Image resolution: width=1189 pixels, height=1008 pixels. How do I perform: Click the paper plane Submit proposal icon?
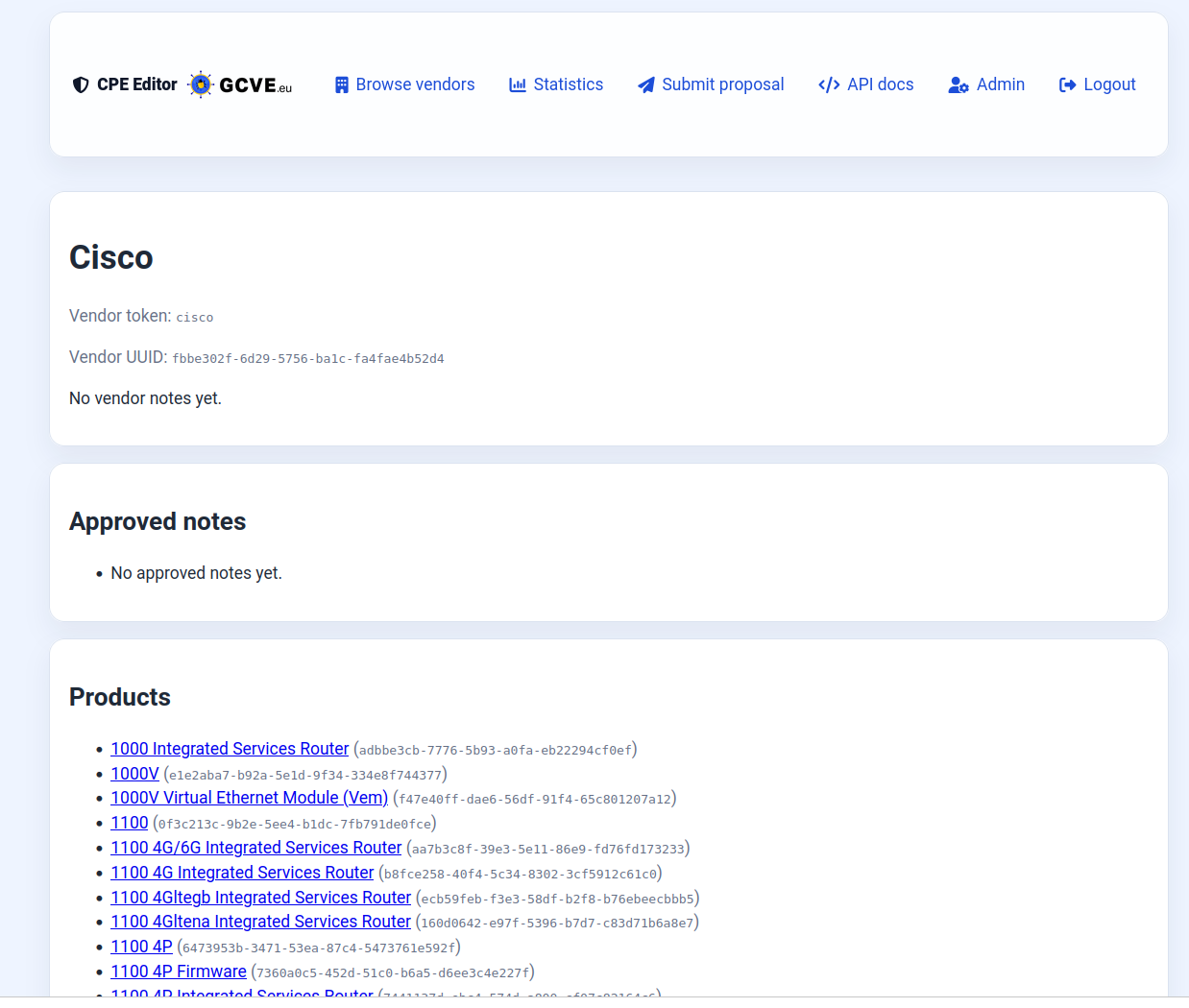[x=646, y=84]
